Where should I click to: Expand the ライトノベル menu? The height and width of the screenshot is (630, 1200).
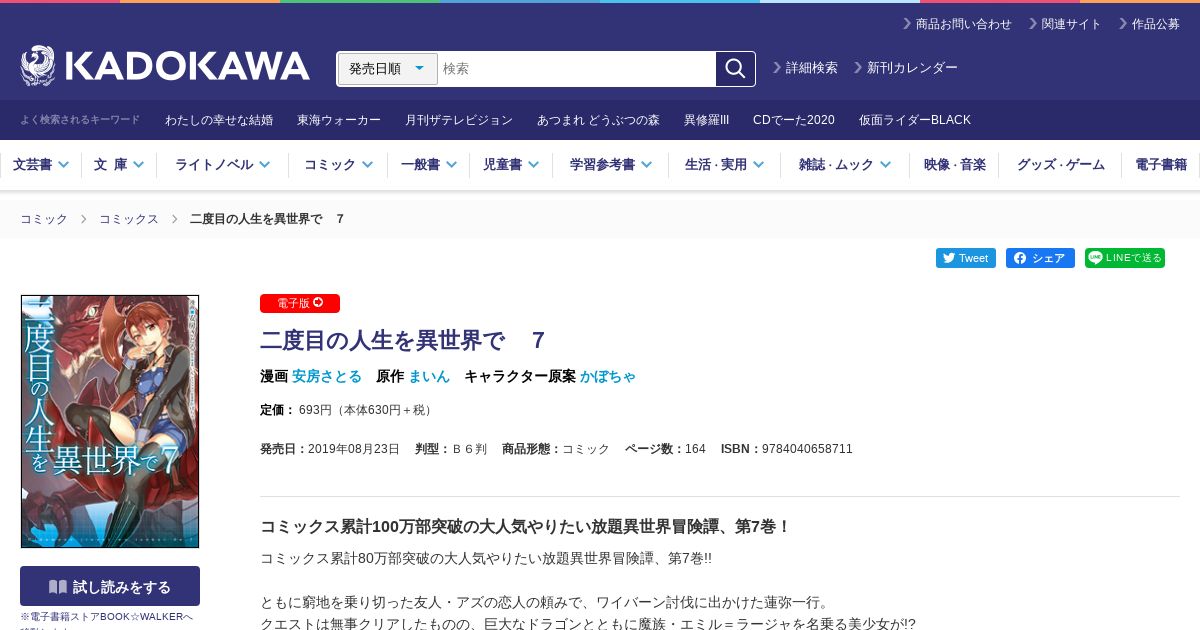(x=222, y=165)
